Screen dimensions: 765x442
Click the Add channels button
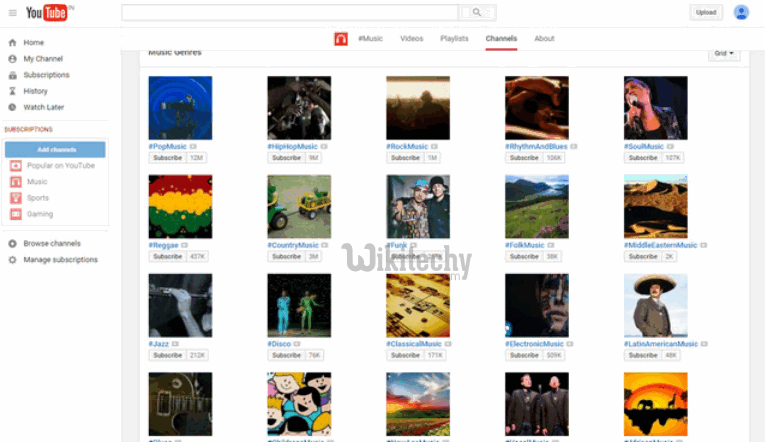tap(55, 149)
